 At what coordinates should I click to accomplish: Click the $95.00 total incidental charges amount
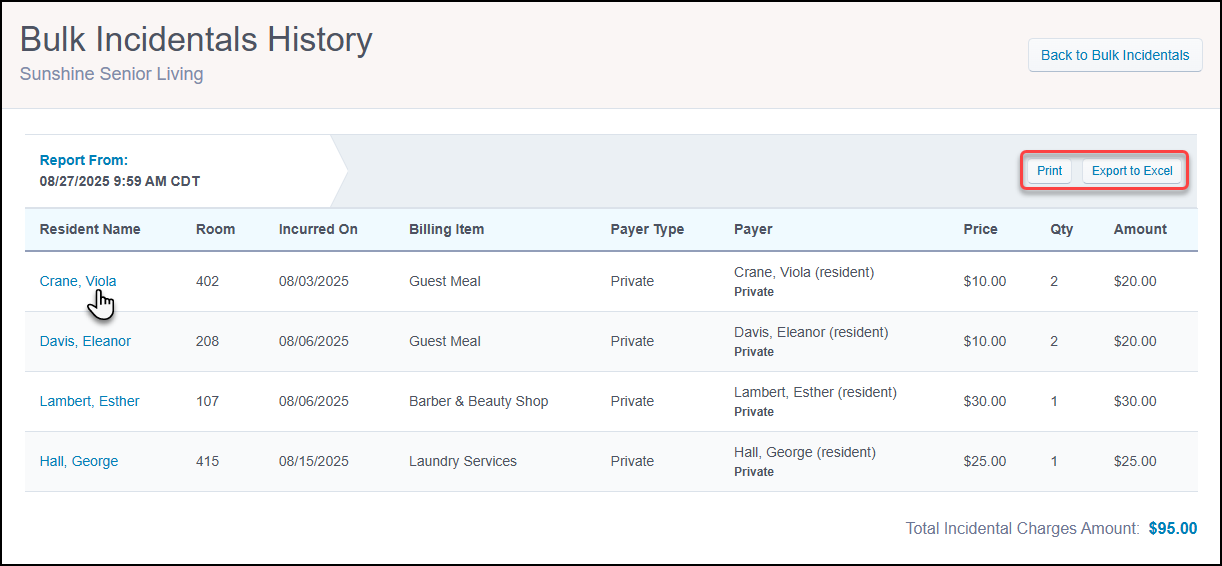click(x=1172, y=528)
